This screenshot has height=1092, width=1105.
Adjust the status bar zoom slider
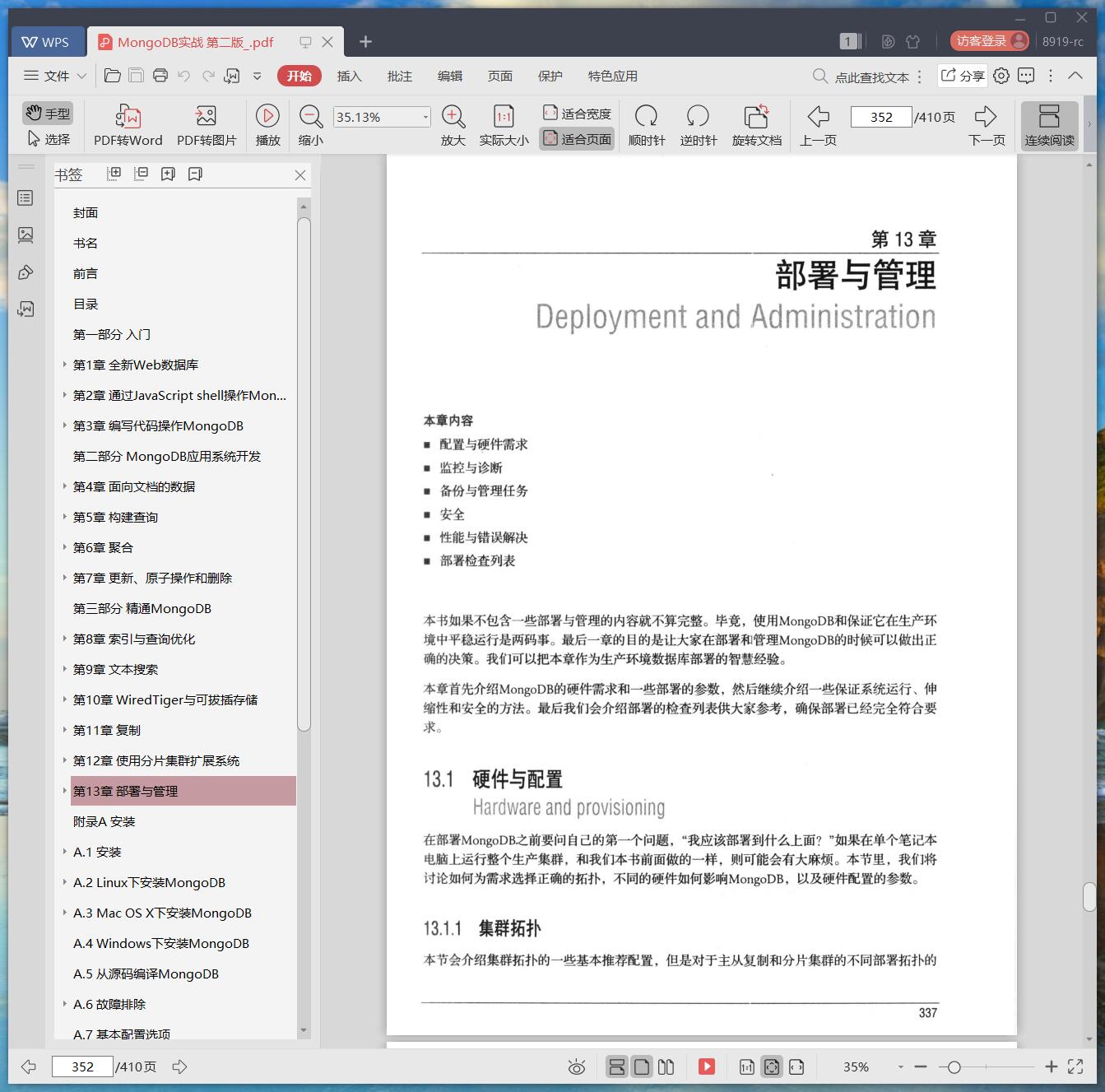954,1067
